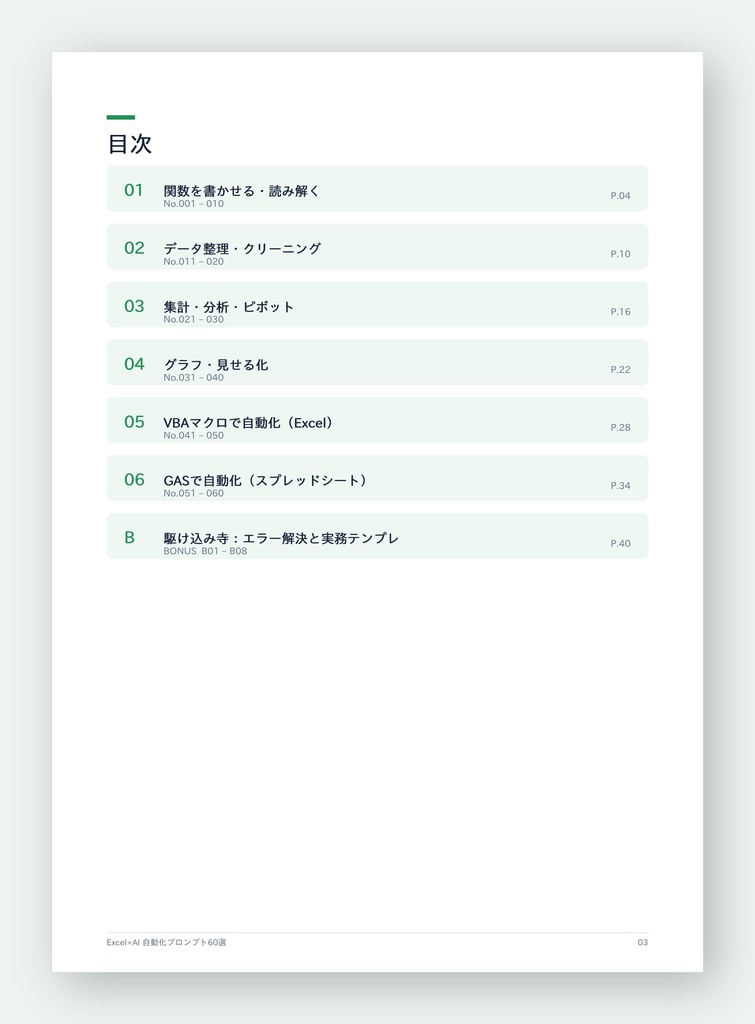Click page reference P.16
755x1024 pixels.
click(620, 312)
